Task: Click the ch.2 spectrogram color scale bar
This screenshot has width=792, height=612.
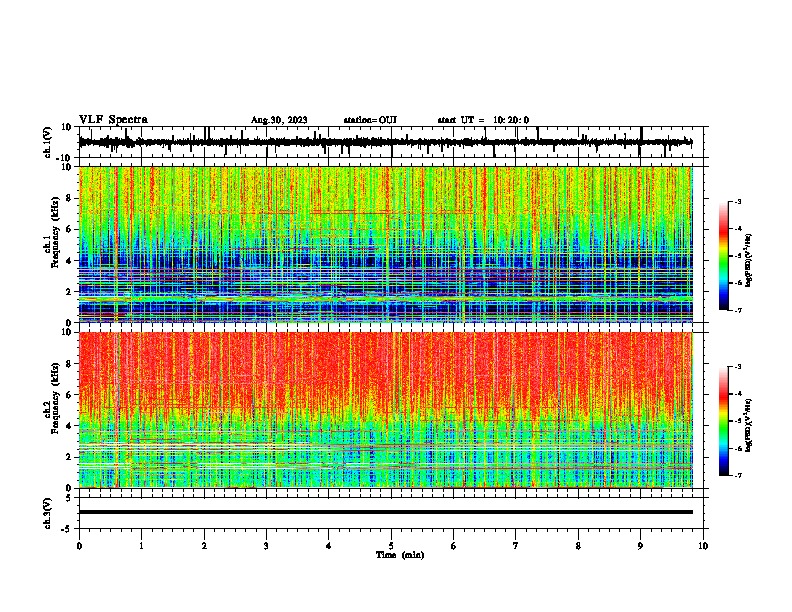Action: (723, 421)
